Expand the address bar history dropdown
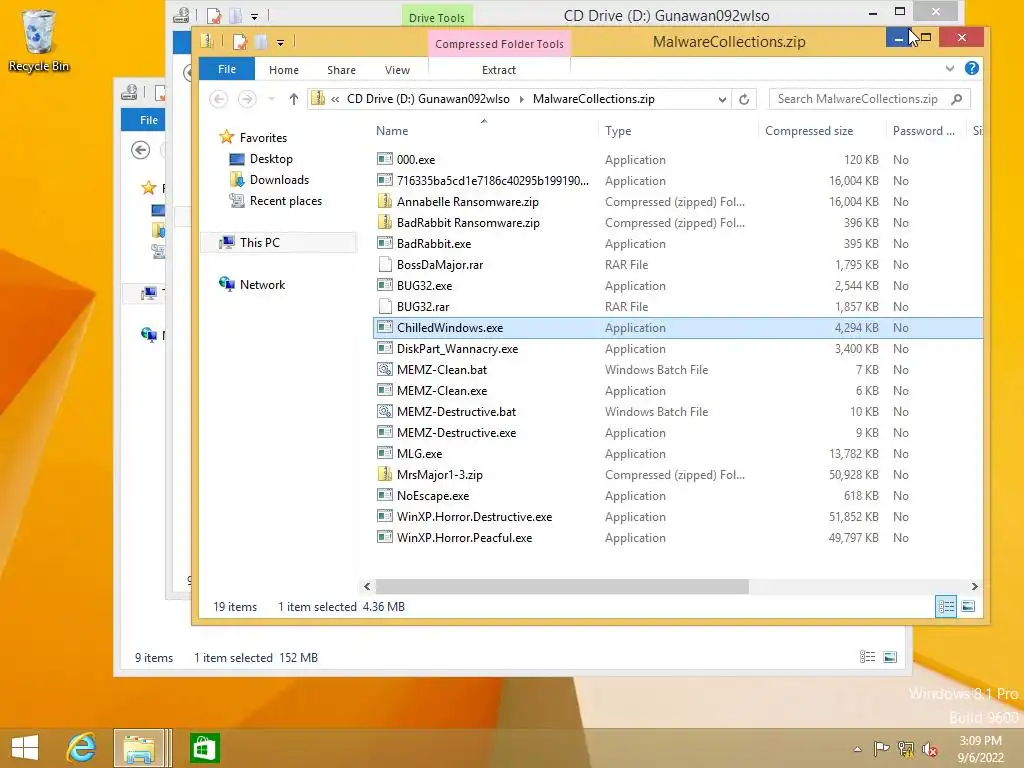The image size is (1024, 768). pyautogui.click(x=722, y=99)
